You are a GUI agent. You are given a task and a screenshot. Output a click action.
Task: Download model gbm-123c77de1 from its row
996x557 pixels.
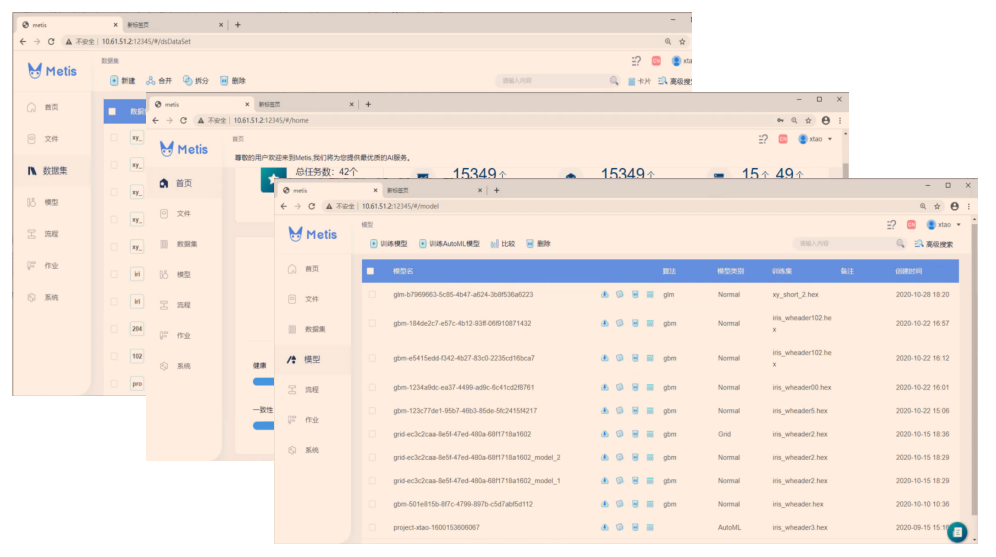605,411
